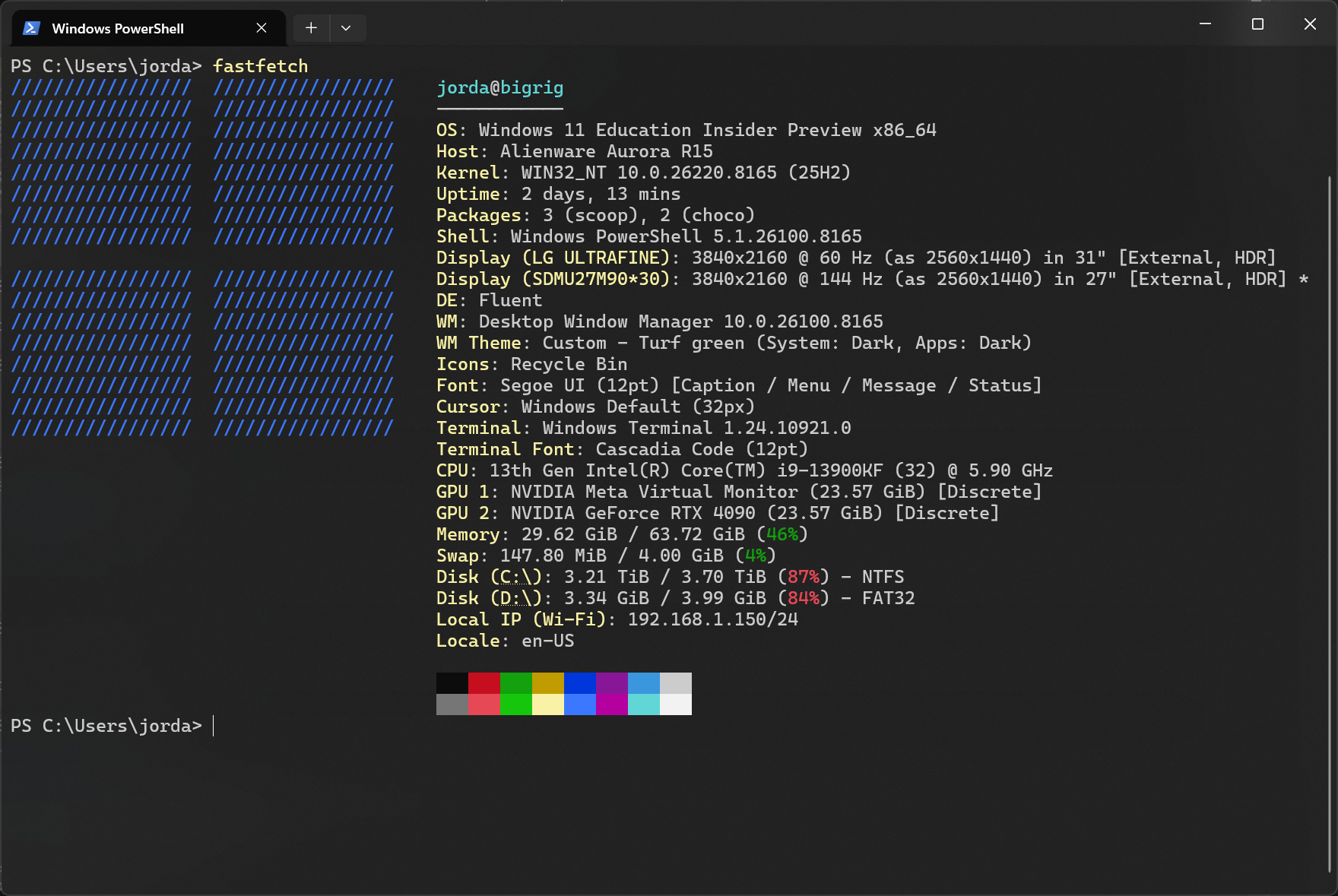1338x896 pixels.
Task: Click the "Disk (D:\)" FAT32 line
Action: point(676,598)
